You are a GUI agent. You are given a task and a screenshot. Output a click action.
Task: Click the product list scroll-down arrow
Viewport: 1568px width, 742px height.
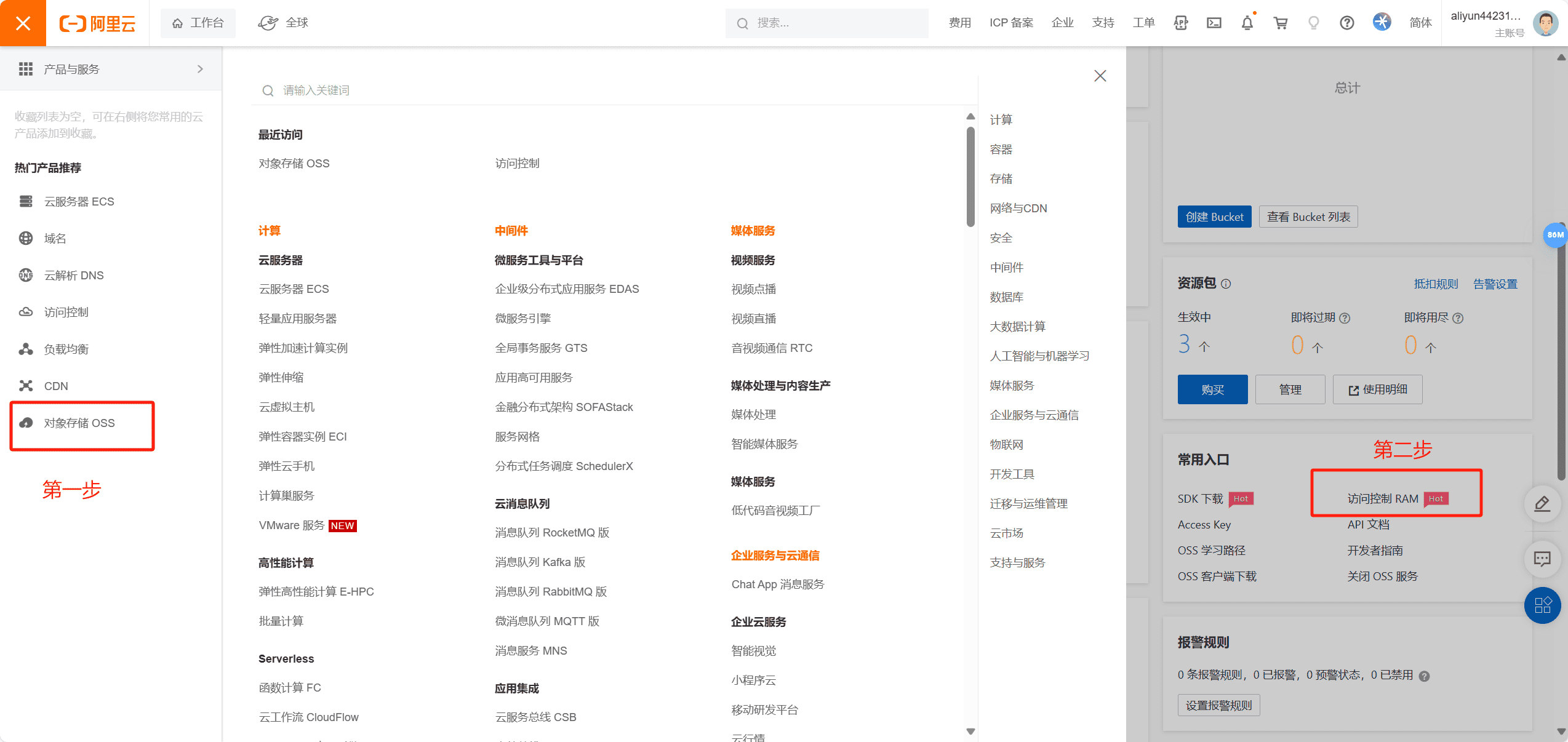click(970, 731)
